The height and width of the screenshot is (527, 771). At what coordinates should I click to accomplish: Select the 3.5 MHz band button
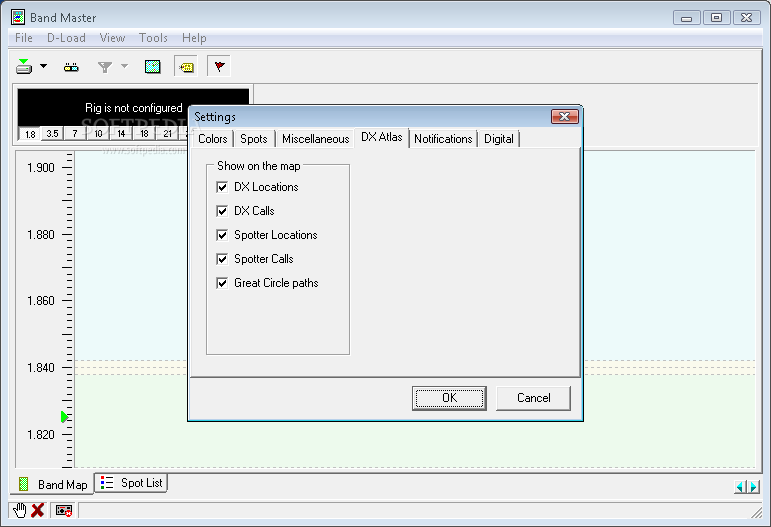point(53,134)
